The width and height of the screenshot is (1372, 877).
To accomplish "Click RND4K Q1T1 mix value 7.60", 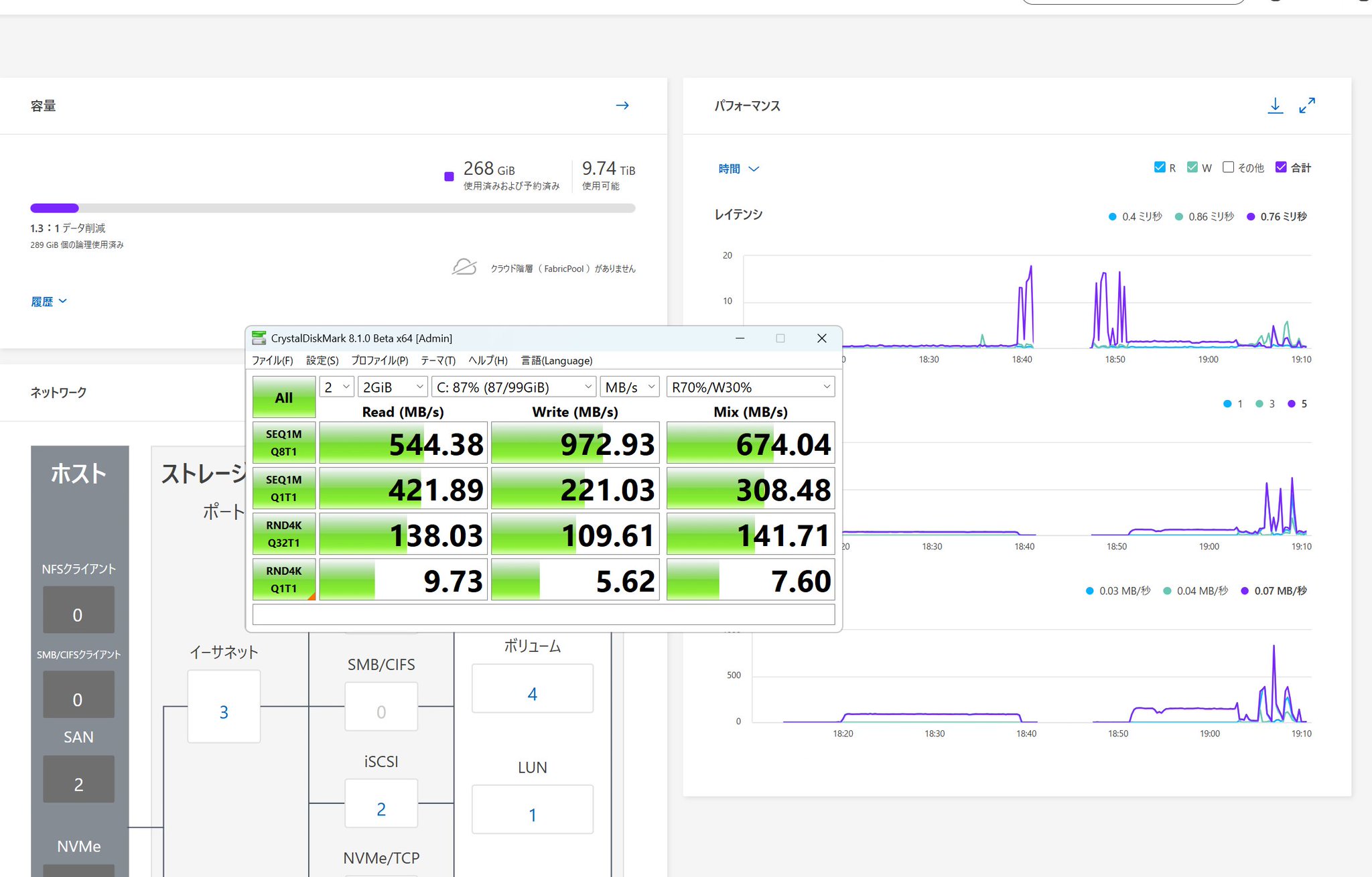I will pyautogui.click(x=750, y=580).
